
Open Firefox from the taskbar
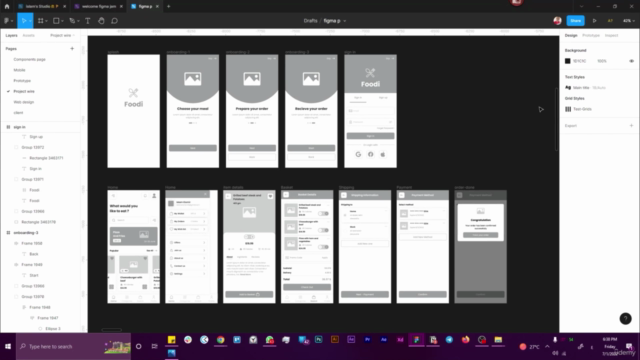point(465,340)
